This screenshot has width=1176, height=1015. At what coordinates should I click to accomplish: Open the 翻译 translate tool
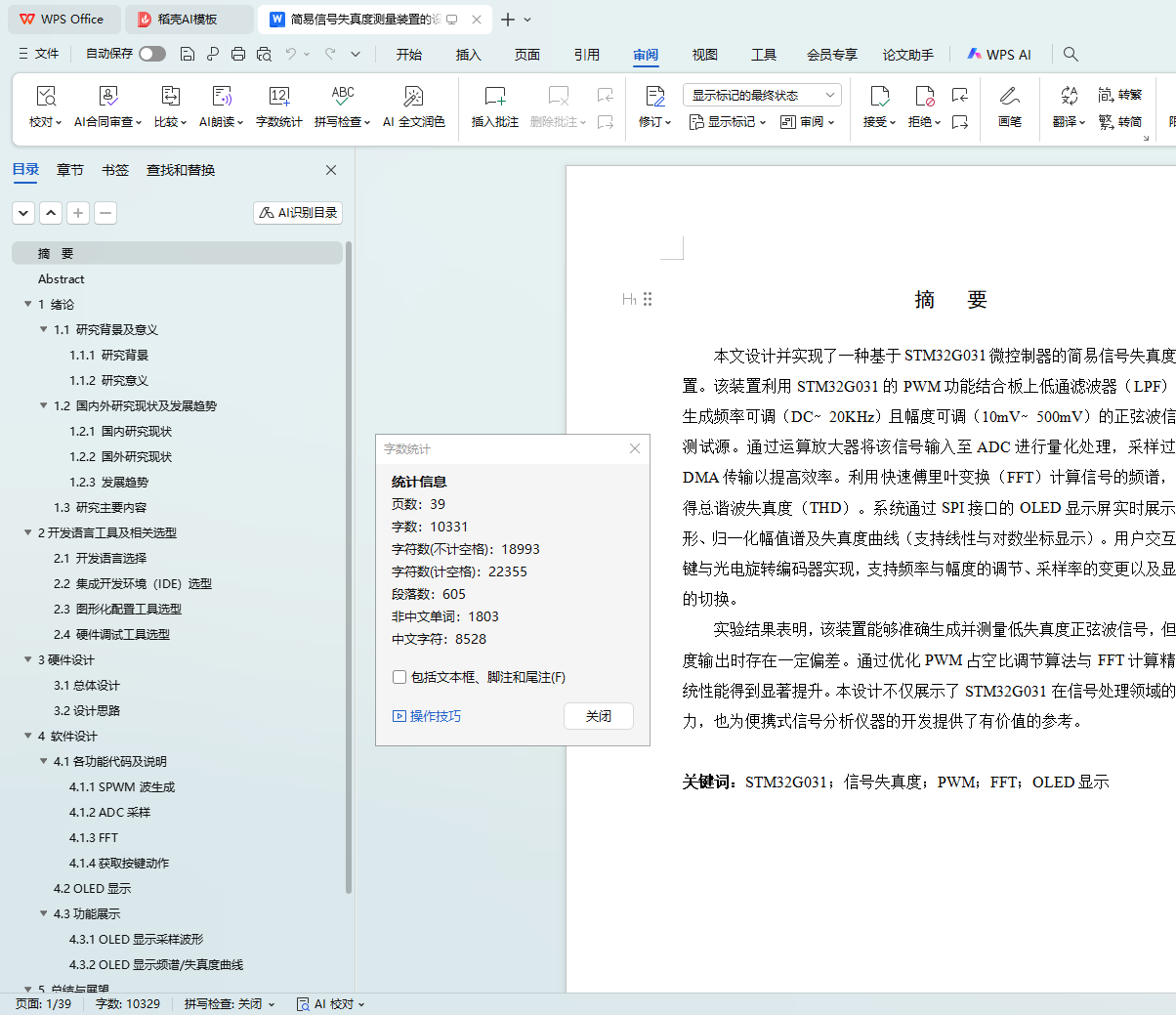coord(1069,97)
